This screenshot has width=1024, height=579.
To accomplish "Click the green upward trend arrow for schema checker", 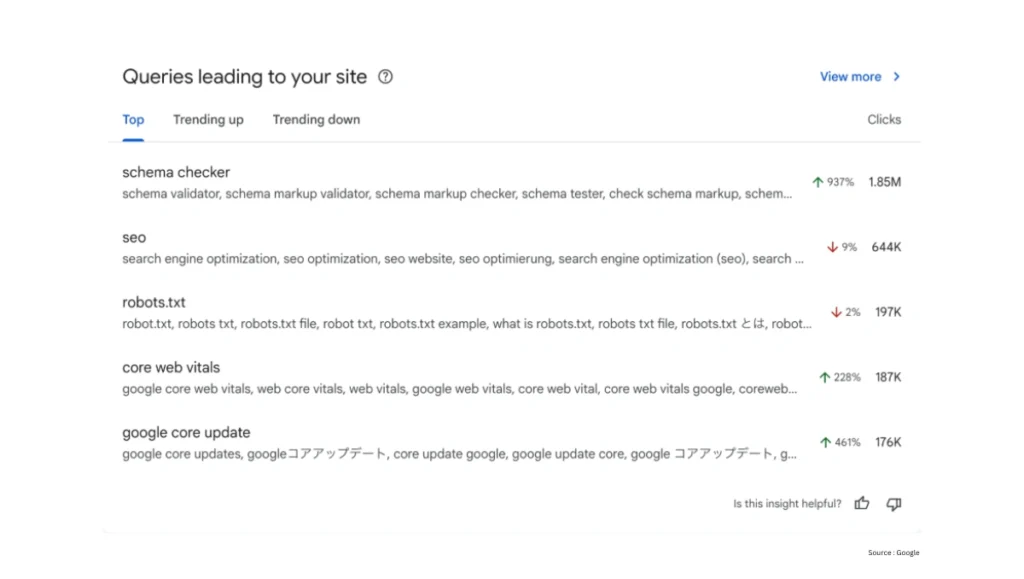I will click(818, 182).
